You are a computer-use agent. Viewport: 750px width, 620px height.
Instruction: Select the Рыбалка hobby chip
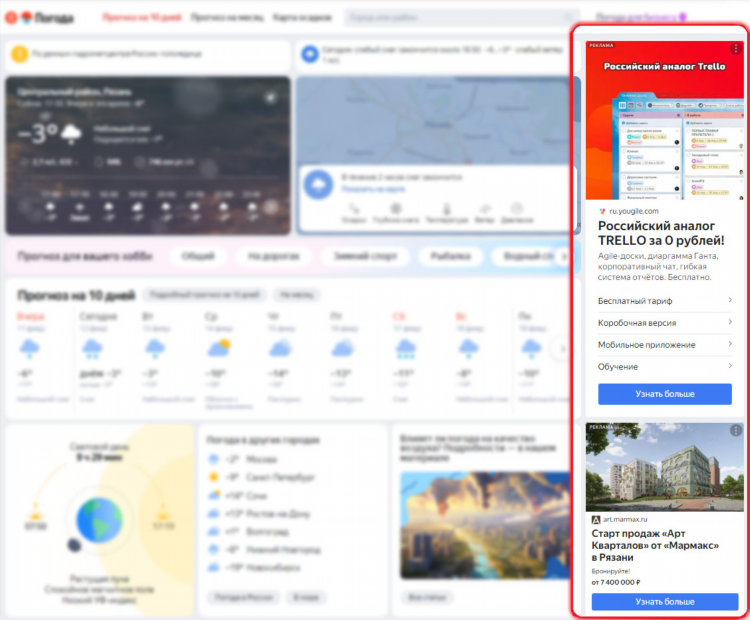tap(451, 256)
